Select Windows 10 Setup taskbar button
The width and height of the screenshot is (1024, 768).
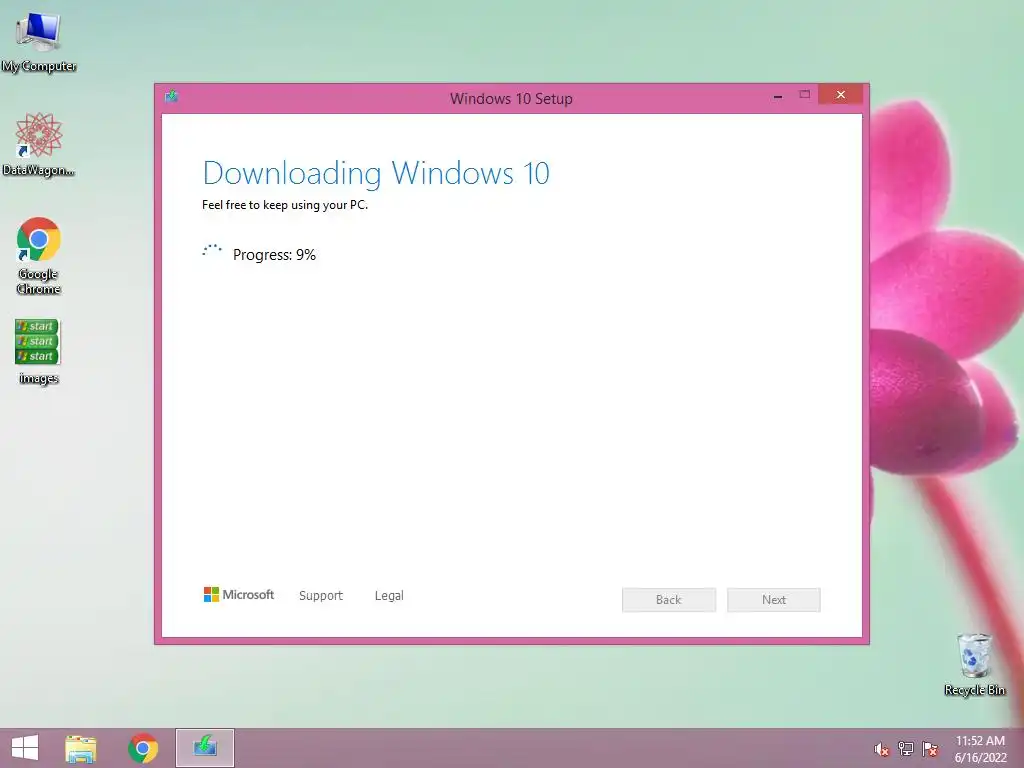tap(204, 748)
